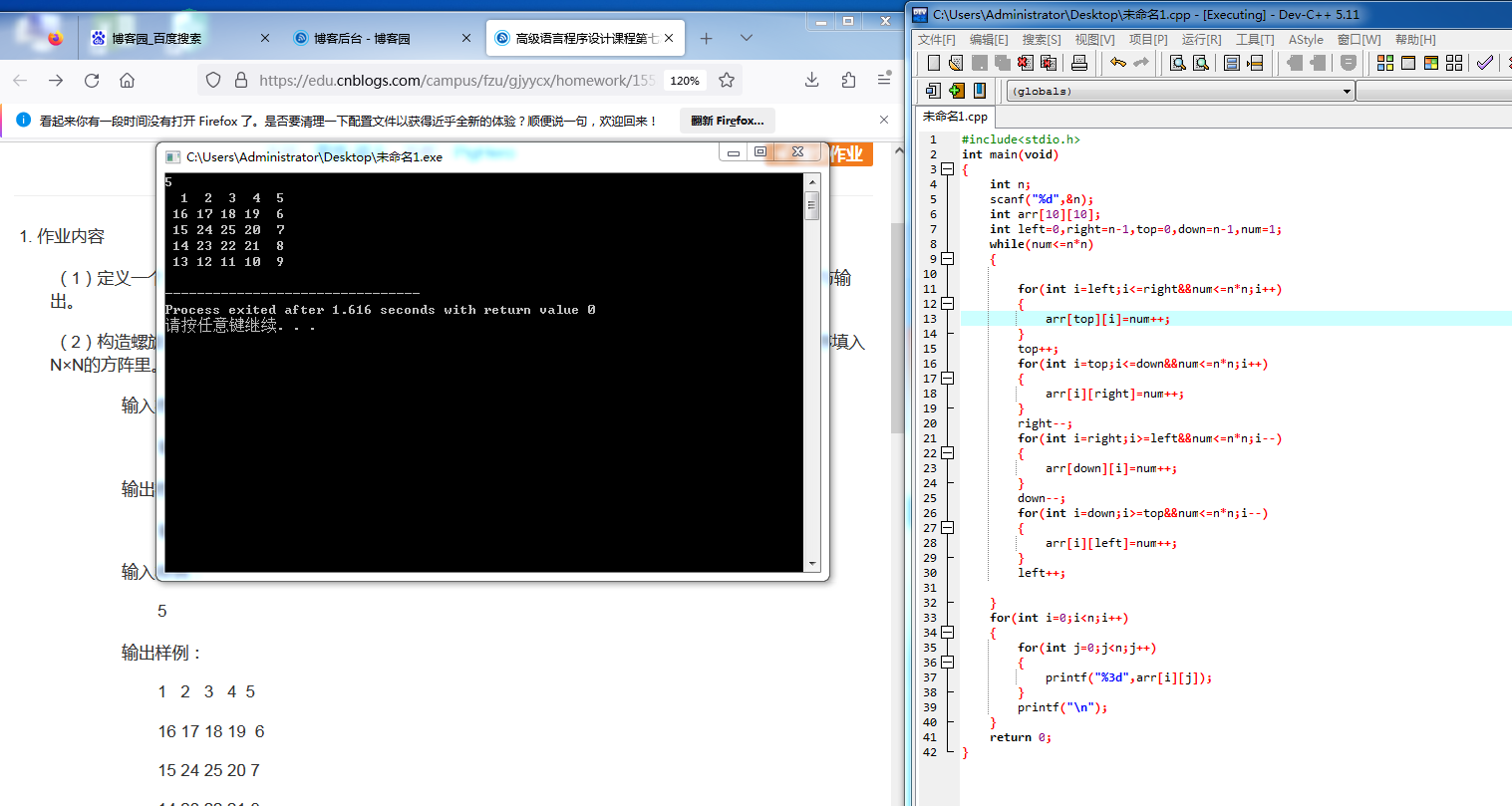Click the site lock icon in address bar
Screen dimensions: 1512x806
(x=240, y=80)
